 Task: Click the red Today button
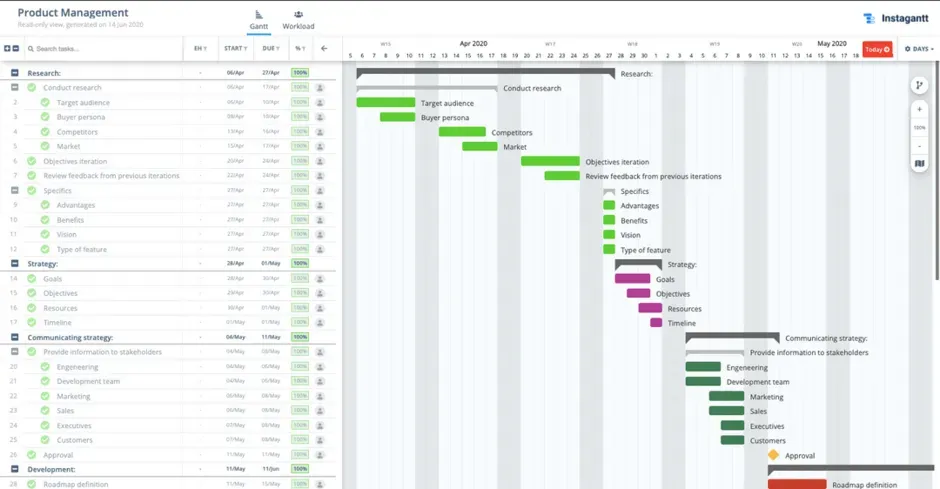coord(877,49)
